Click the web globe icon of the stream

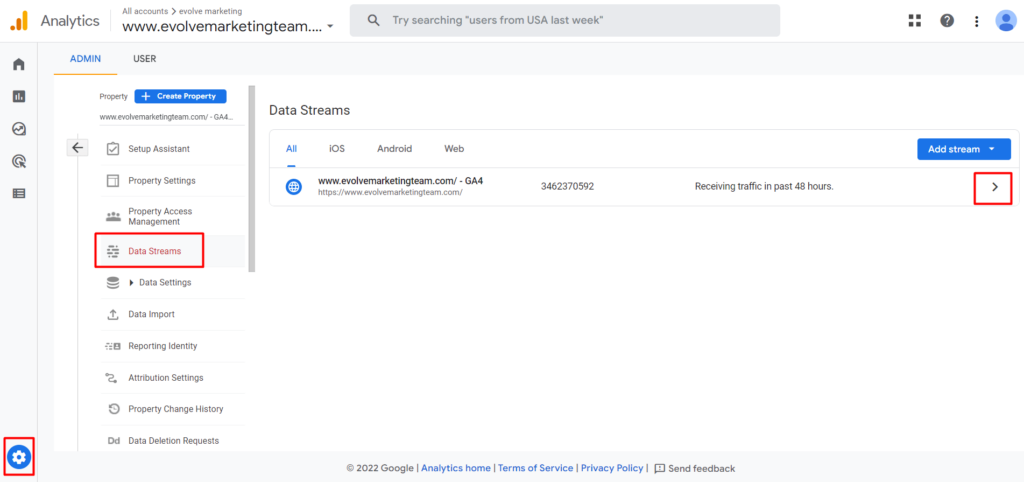pyautogui.click(x=294, y=187)
